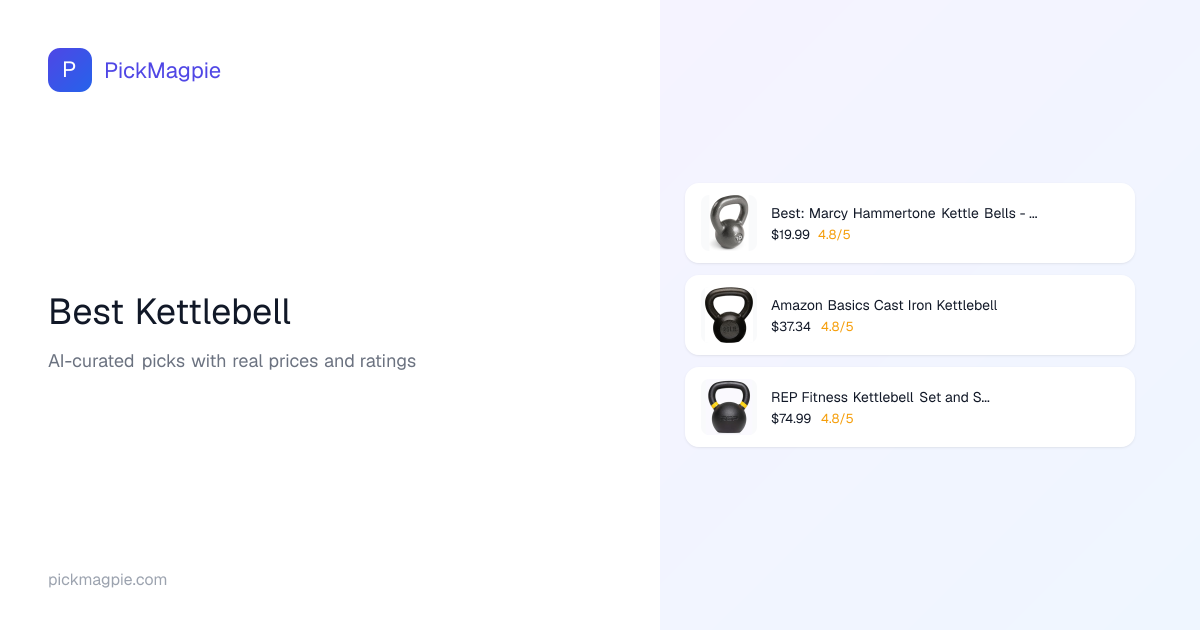Click the $37.34 price
The image size is (1200, 630).
[791, 327]
